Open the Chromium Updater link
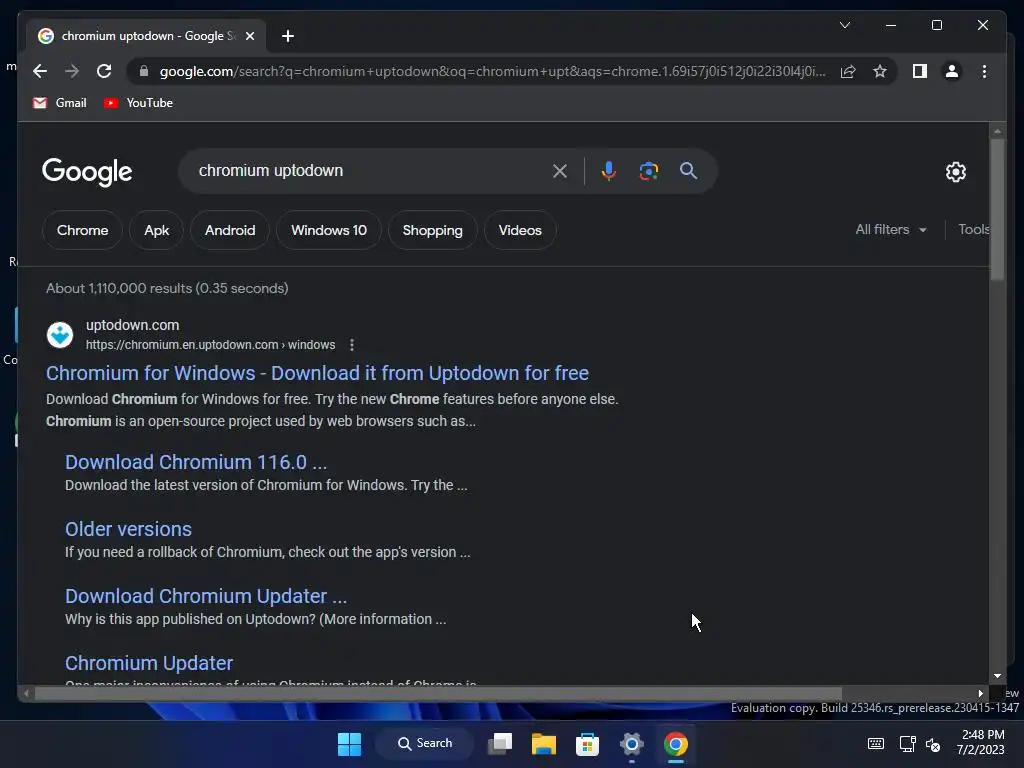Image resolution: width=1024 pixels, height=768 pixels. (149, 663)
